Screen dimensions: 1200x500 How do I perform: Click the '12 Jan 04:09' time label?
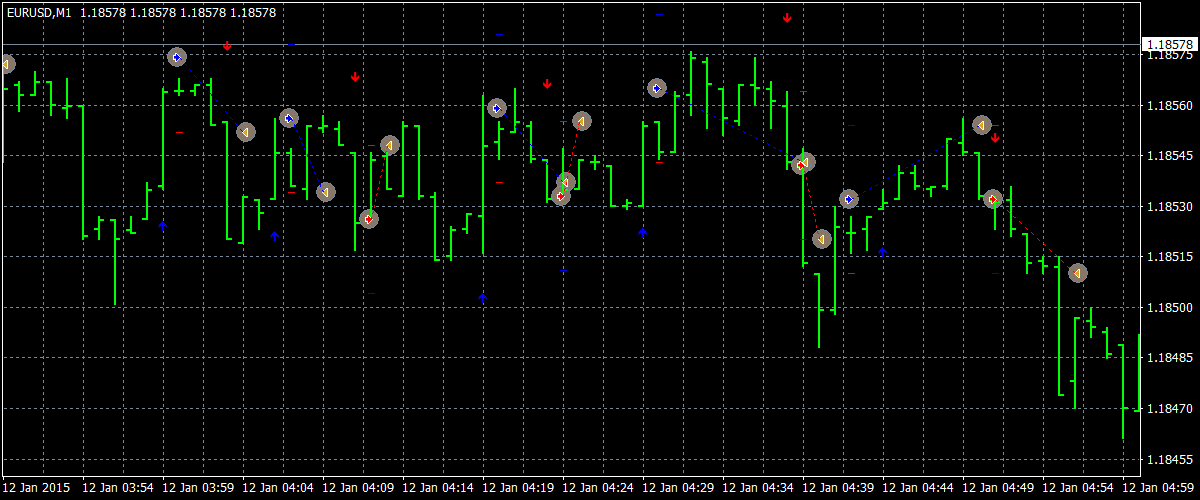pos(357,488)
